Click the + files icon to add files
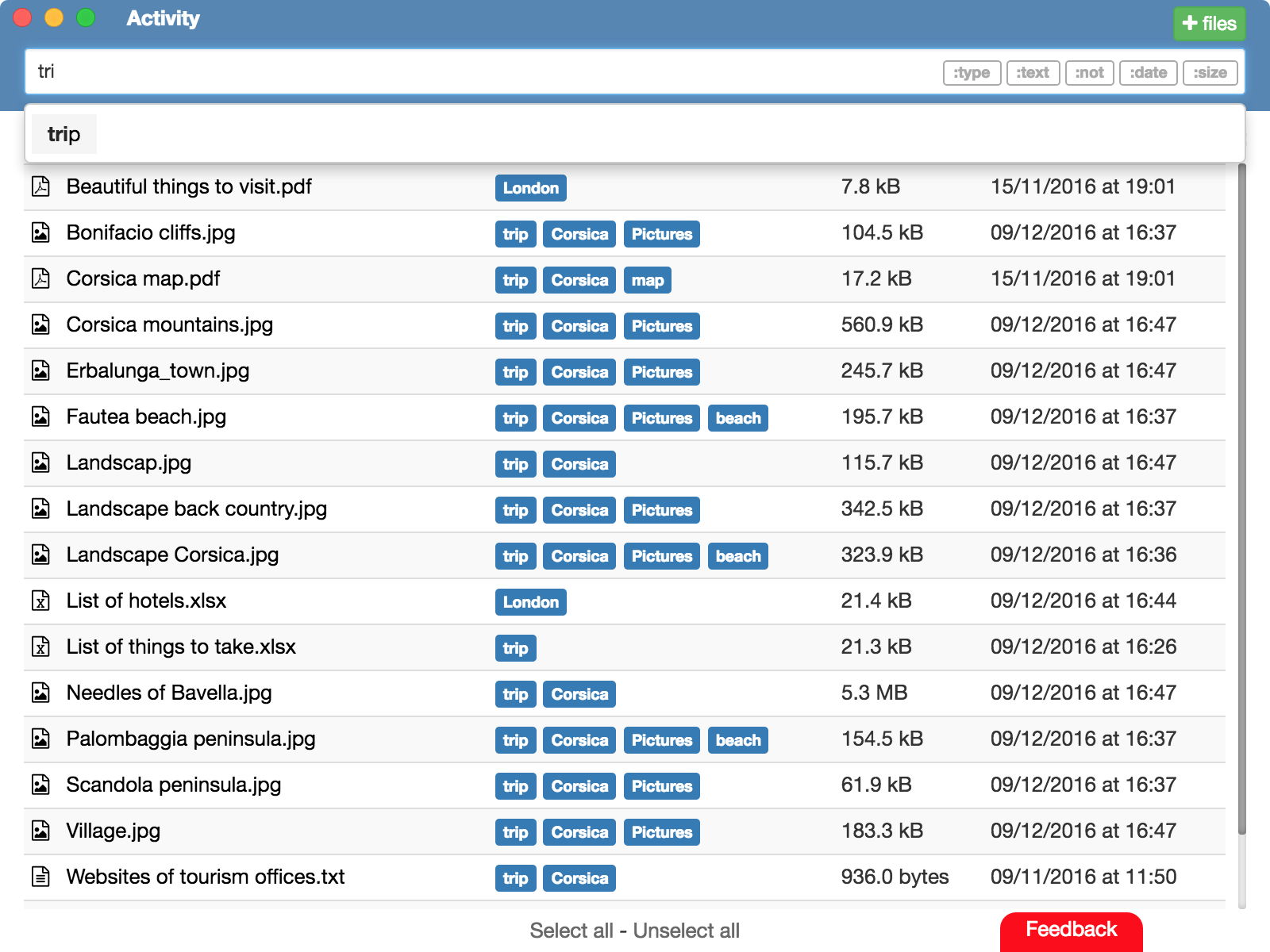1270x952 pixels. click(1208, 23)
